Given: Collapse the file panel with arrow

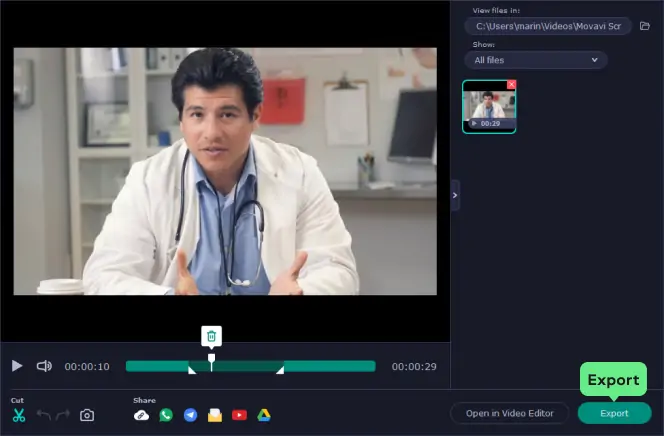Looking at the screenshot, I should [x=455, y=195].
